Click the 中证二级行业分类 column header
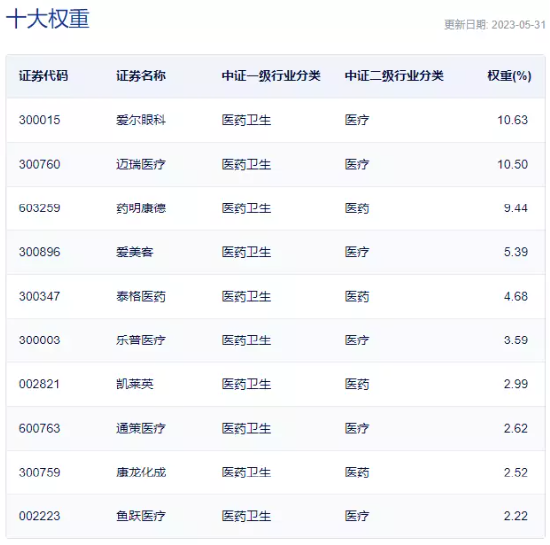 pyautogui.click(x=394, y=76)
